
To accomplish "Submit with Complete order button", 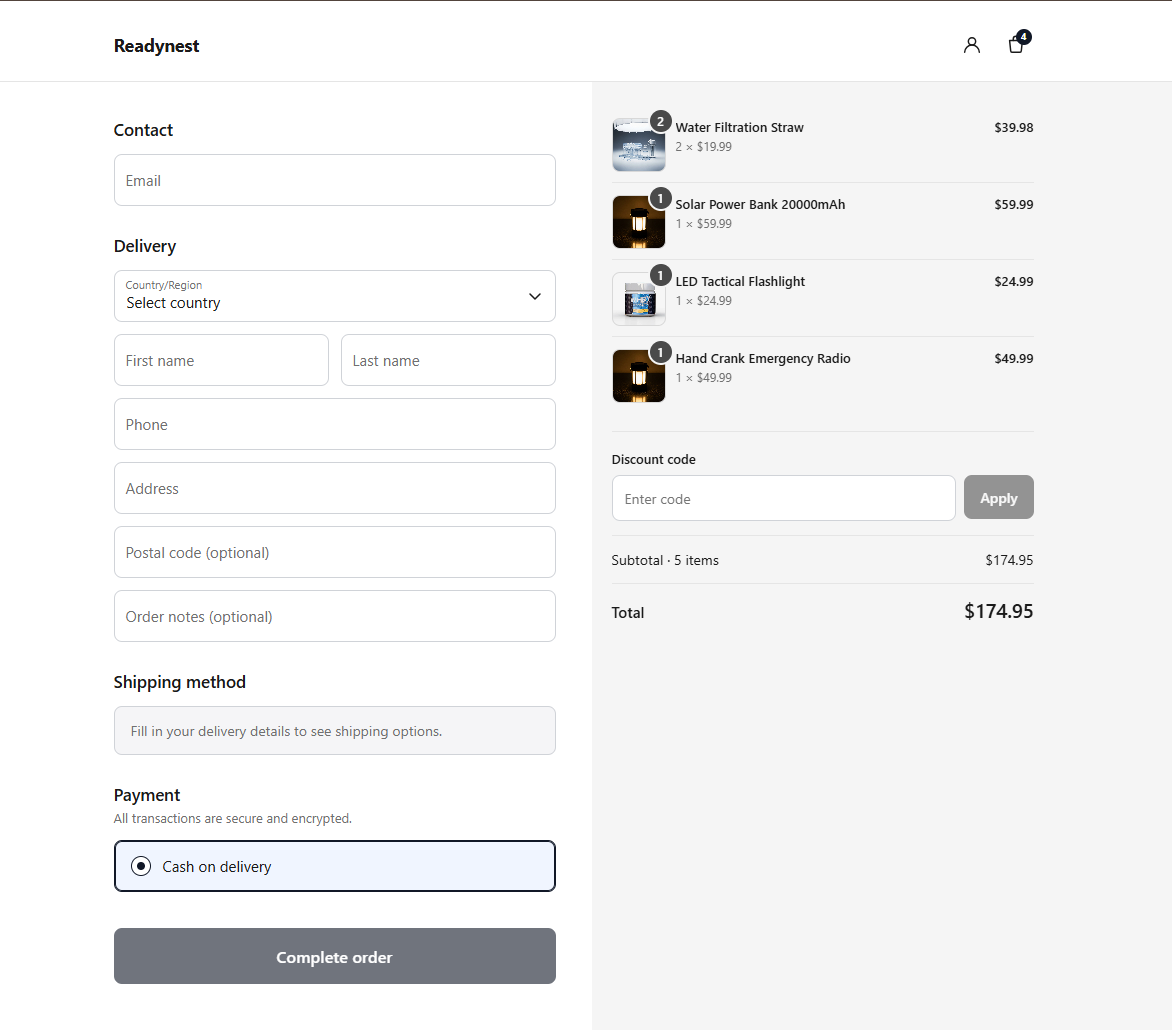I will coord(334,956).
